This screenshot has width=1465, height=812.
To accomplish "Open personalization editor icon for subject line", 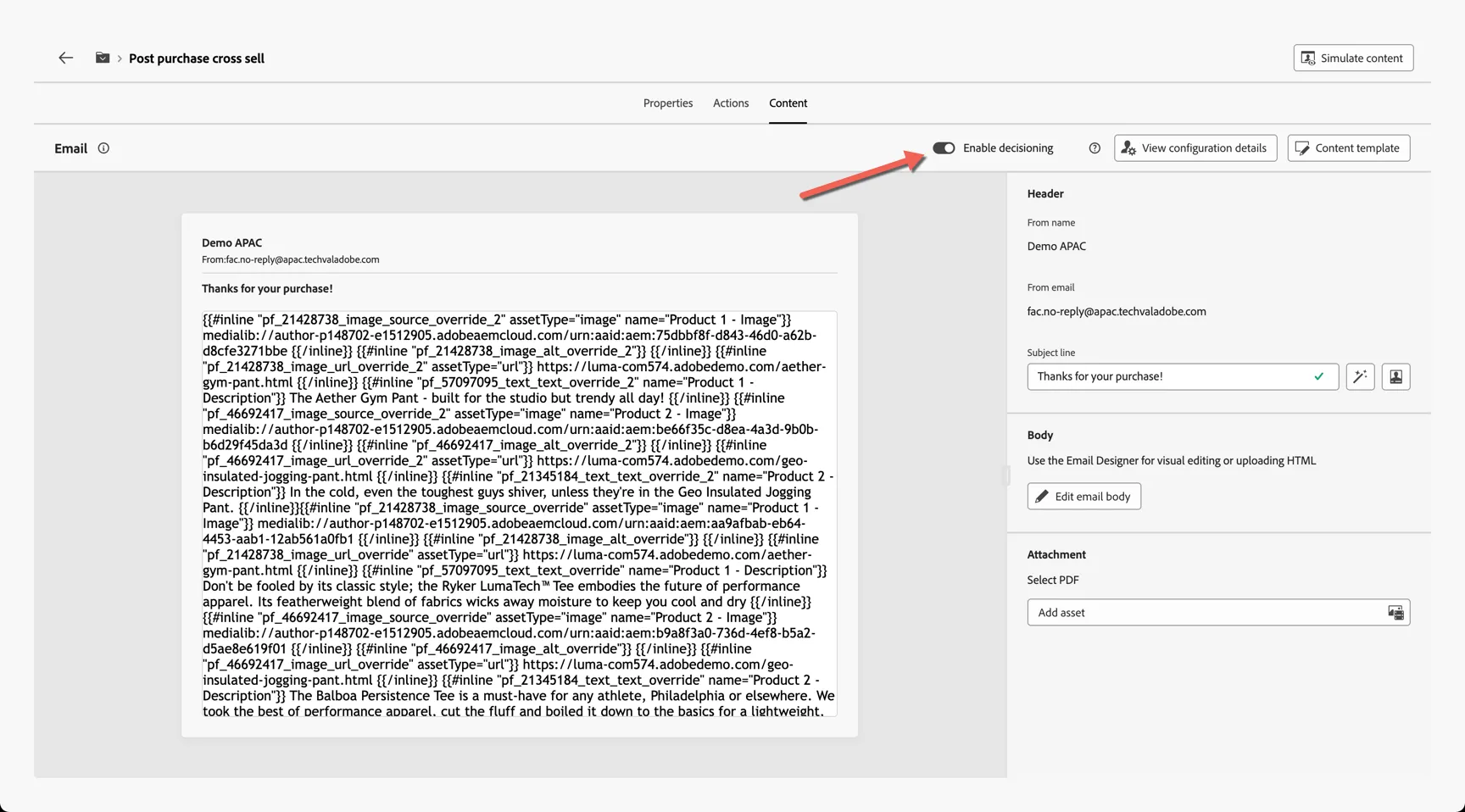I will (1395, 376).
